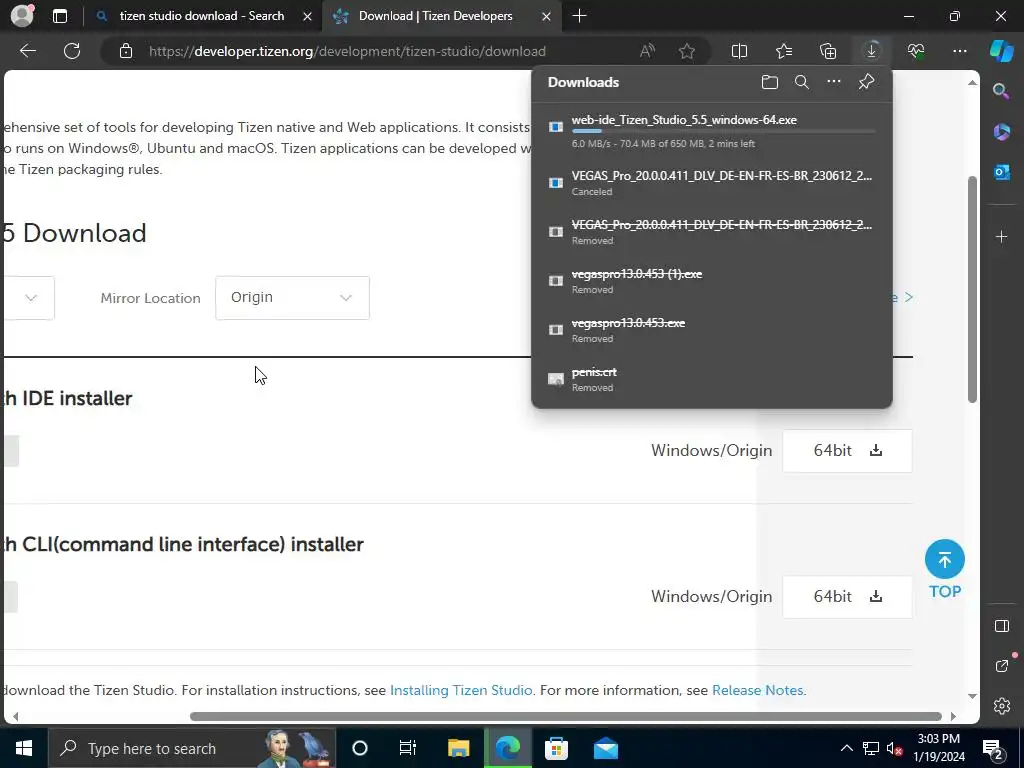The width and height of the screenshot is (1024, 768).
Task: Open a new tab with plus button
Action: (579, 16)
